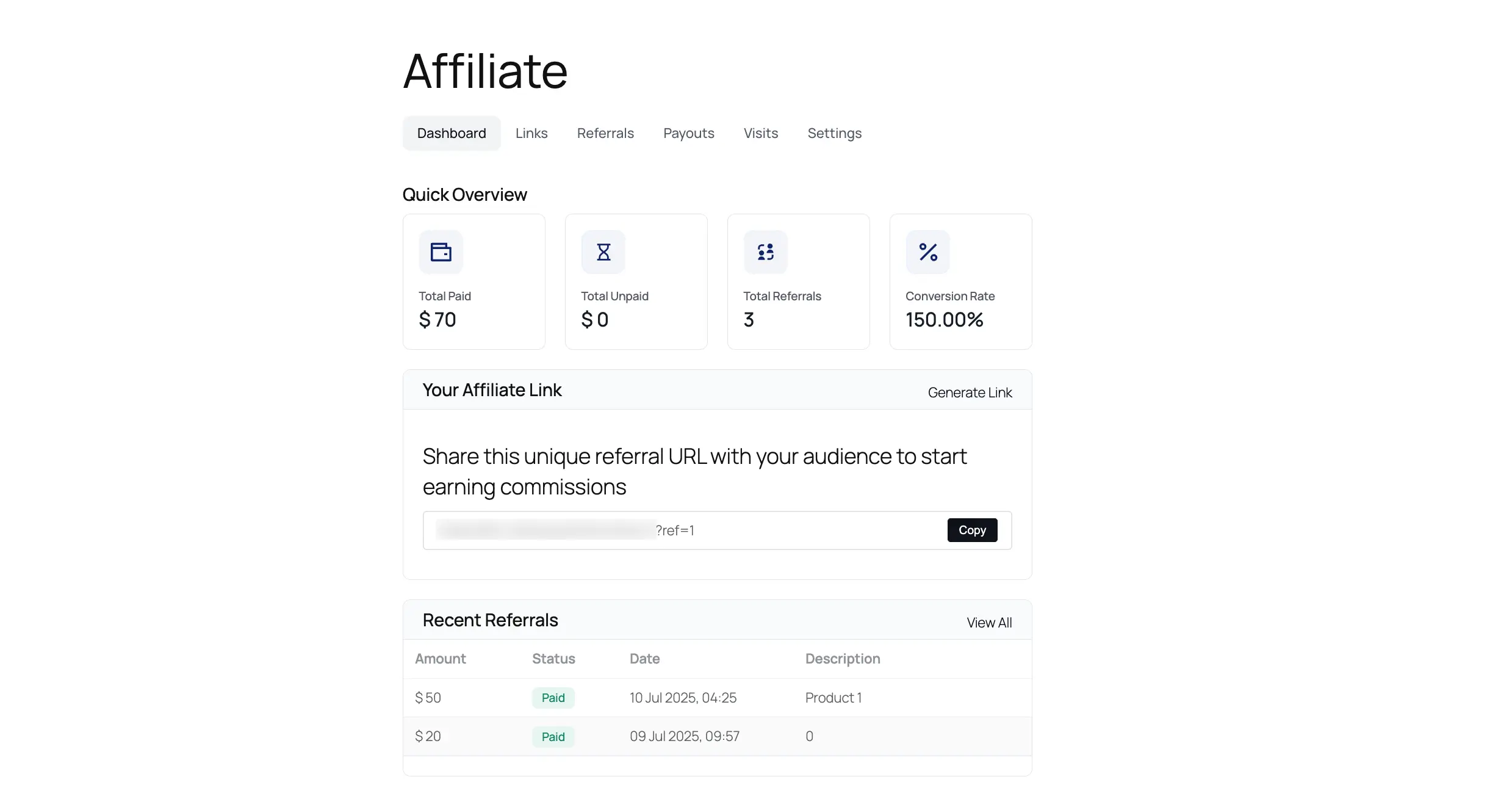Switch to the Links tab
The width and height of the screenshot is (1512, 785).
click(x=531, y=133)
